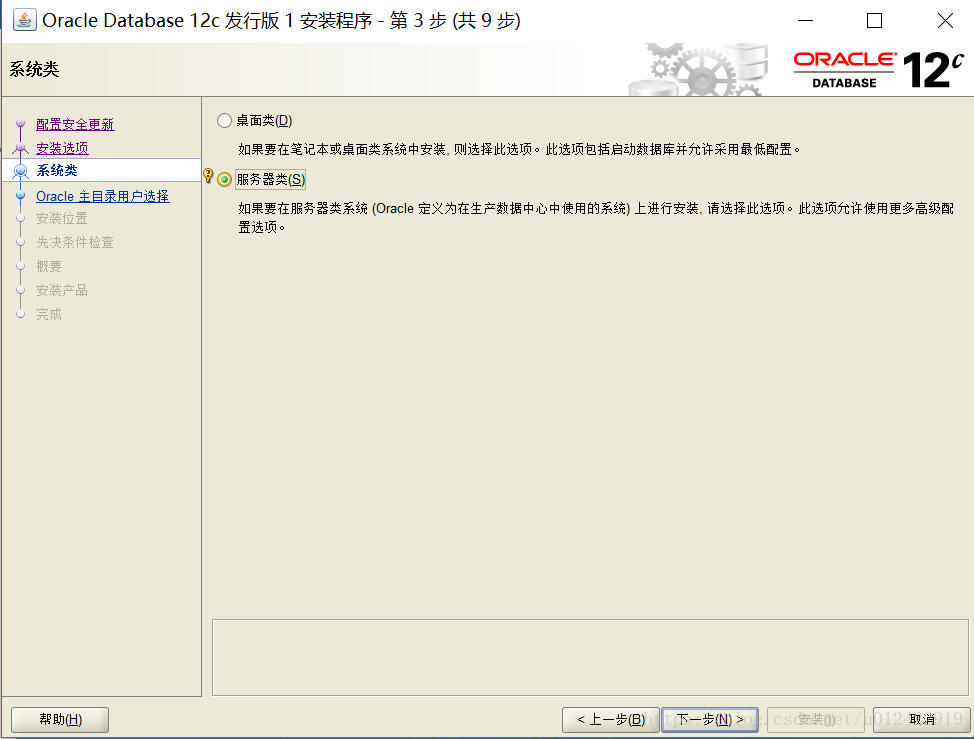Go to the 安装选项 step link
This screenshot has width=974, height=739.
pos(62,148)
